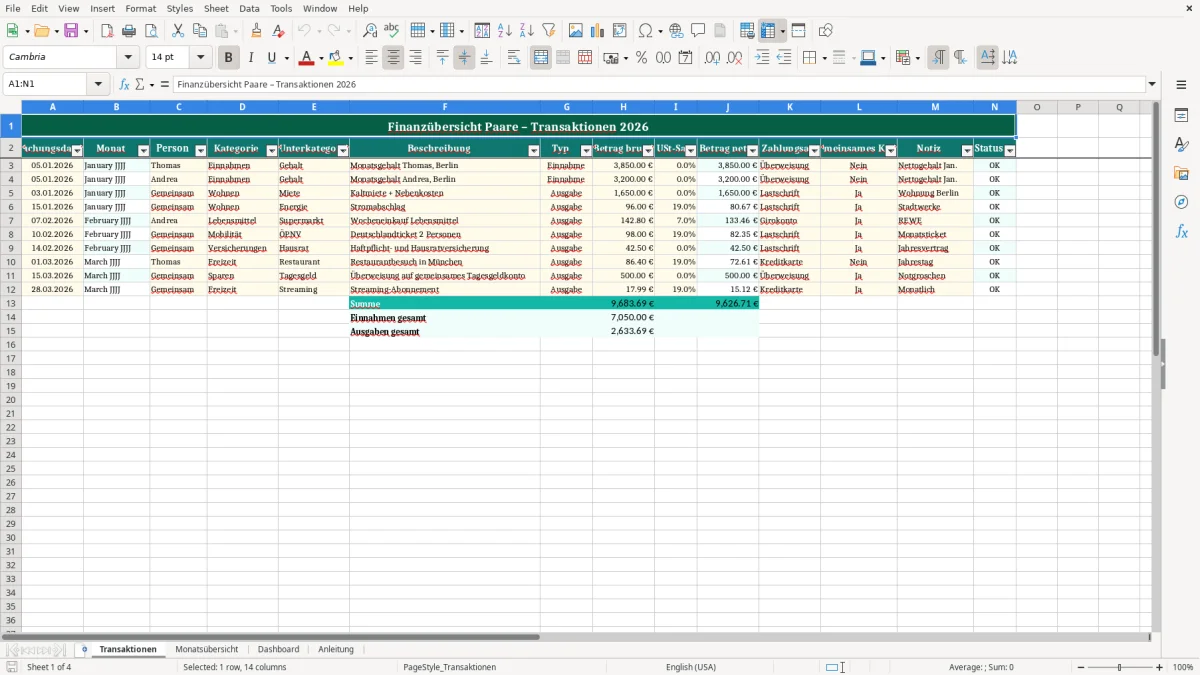This screenshot has height=675, width=1200.
Task: Toggle Left-to-Right text direction
Action: pos(938,58)
